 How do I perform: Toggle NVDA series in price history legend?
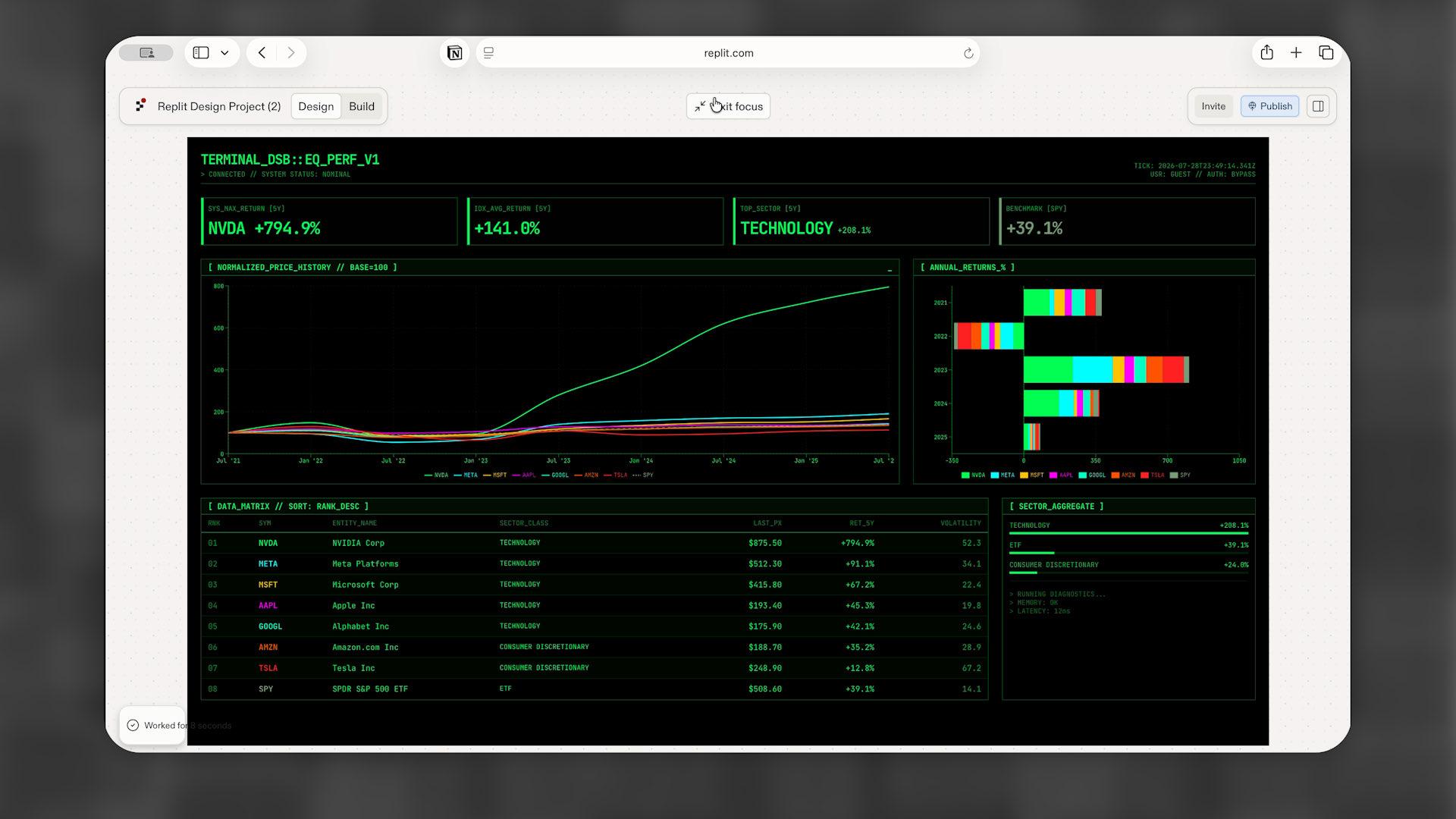point(437,475)
